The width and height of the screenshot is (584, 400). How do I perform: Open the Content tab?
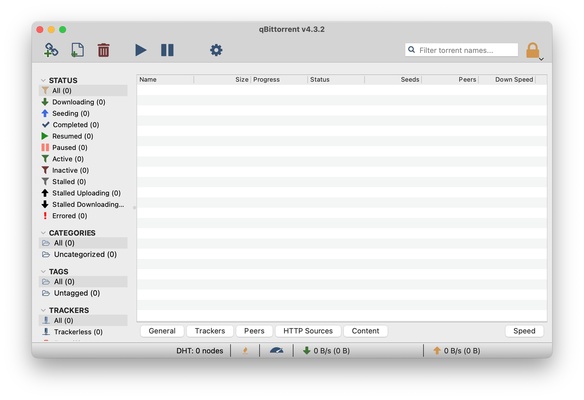point(365,331)
